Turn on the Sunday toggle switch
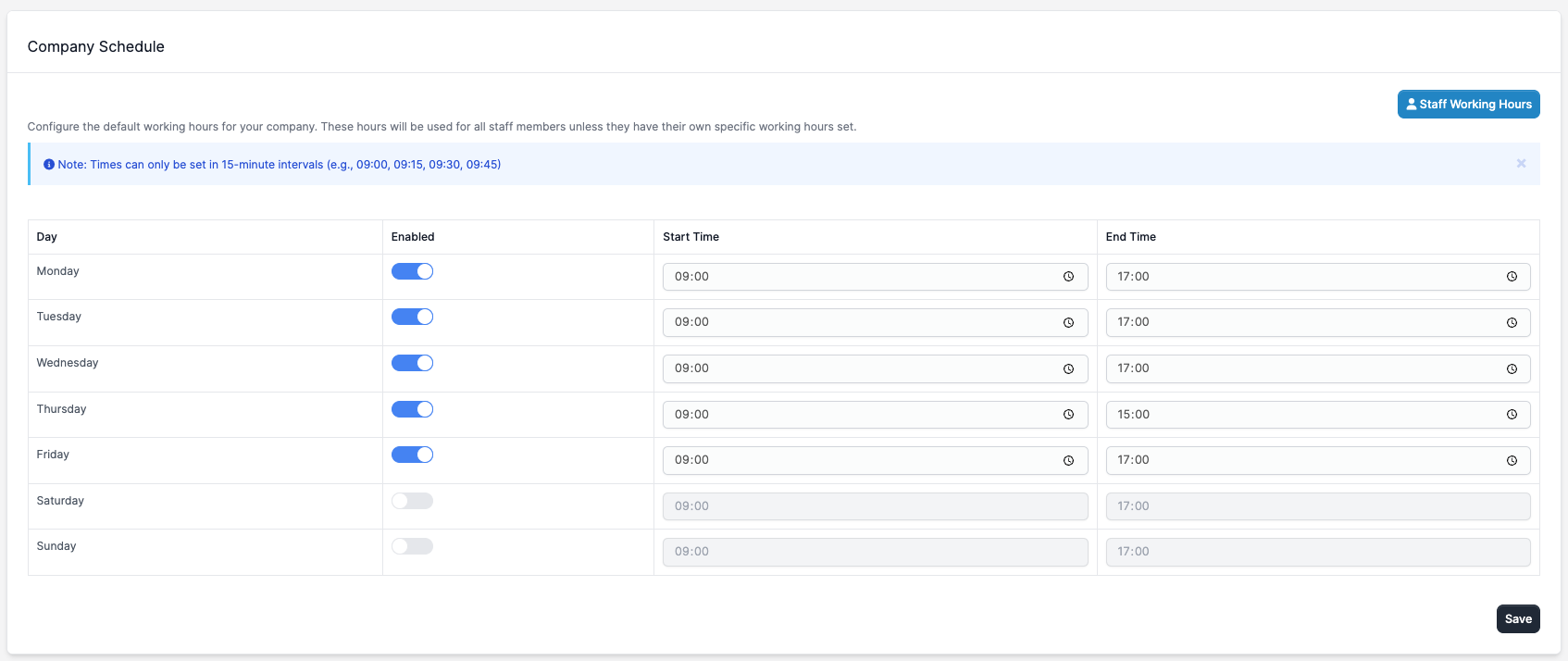Image resolution: width=1568 pixels, height=661 pixels. [412, 546]
